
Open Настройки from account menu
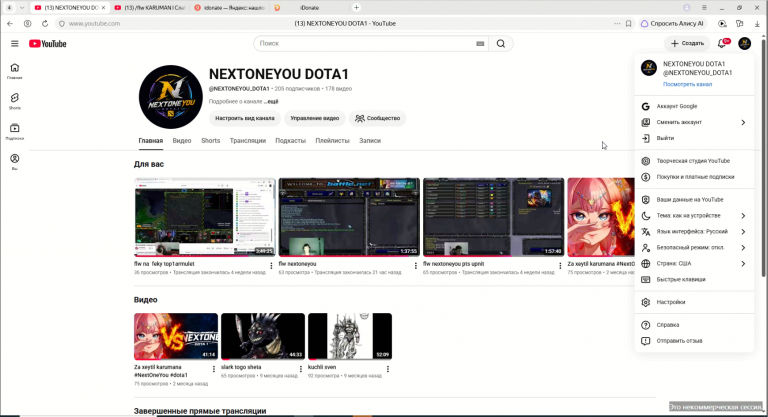[694, 302]
